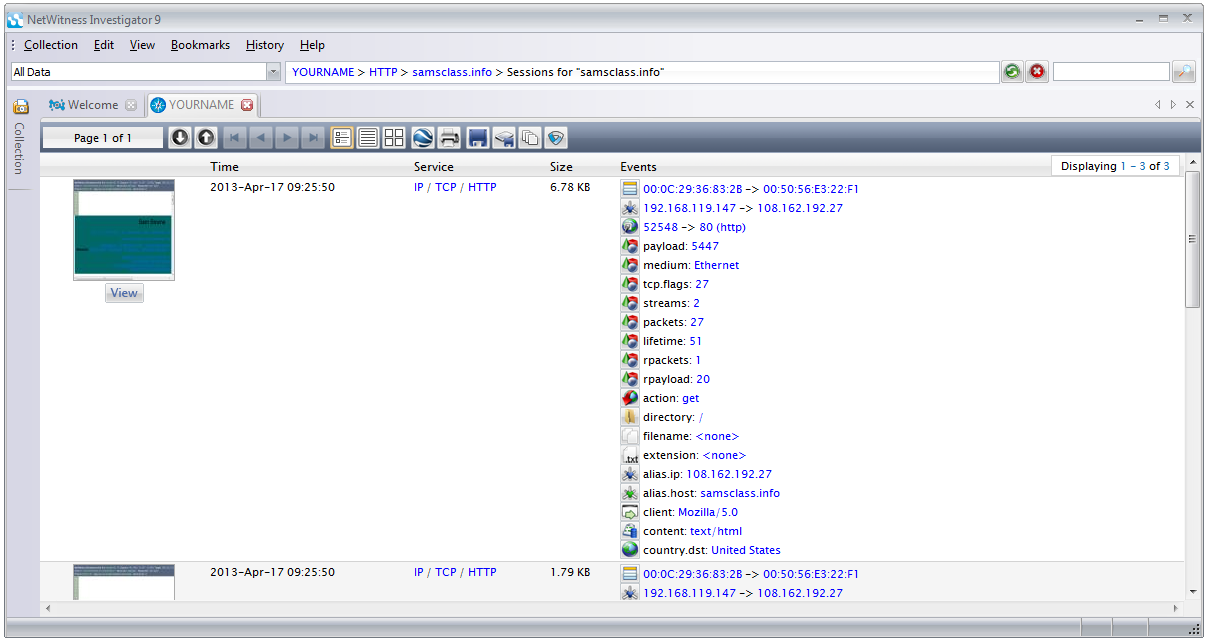Click the search input field
The height and width of the screenshot is (644, 1209).
tap(1111, 72)
